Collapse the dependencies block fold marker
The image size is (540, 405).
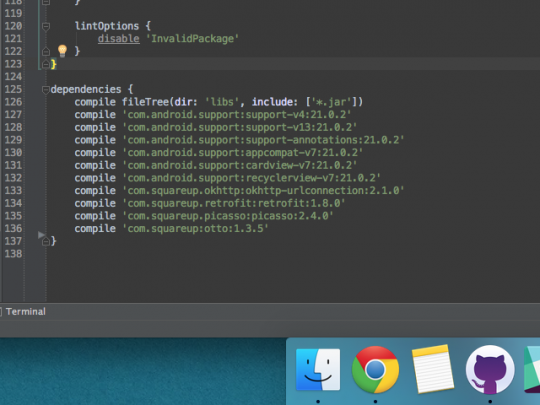(x=46, y=90)
